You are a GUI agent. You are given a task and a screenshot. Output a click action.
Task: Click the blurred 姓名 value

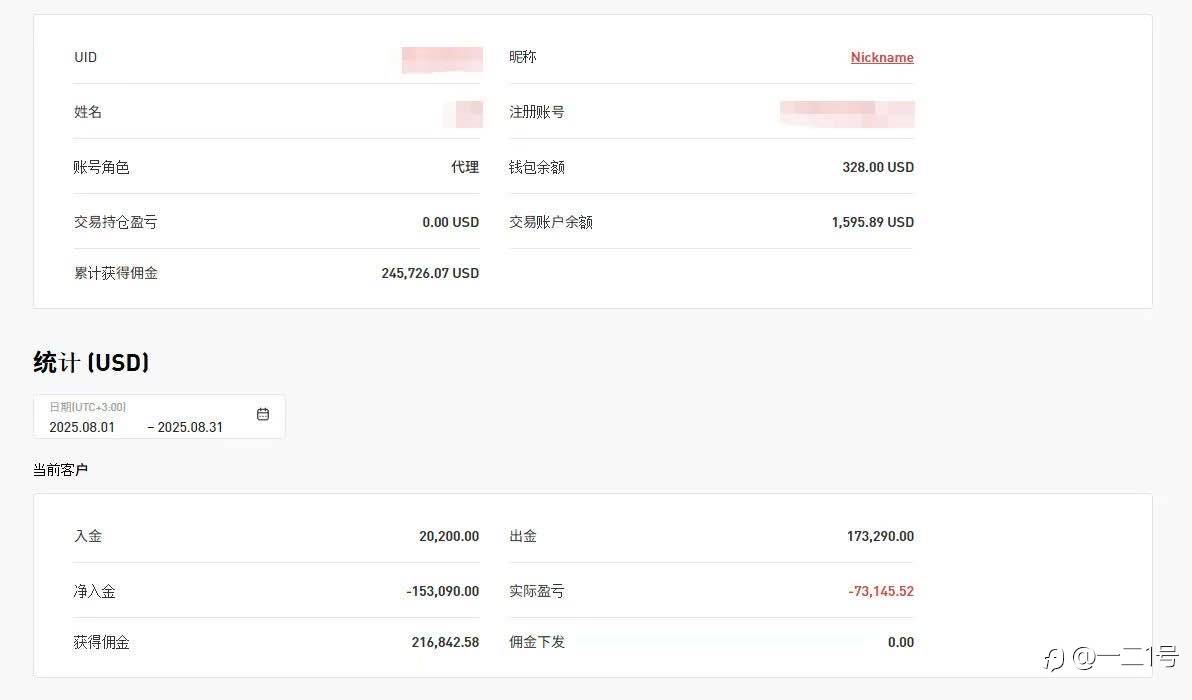pyautogui.click(x=468, y=113)
